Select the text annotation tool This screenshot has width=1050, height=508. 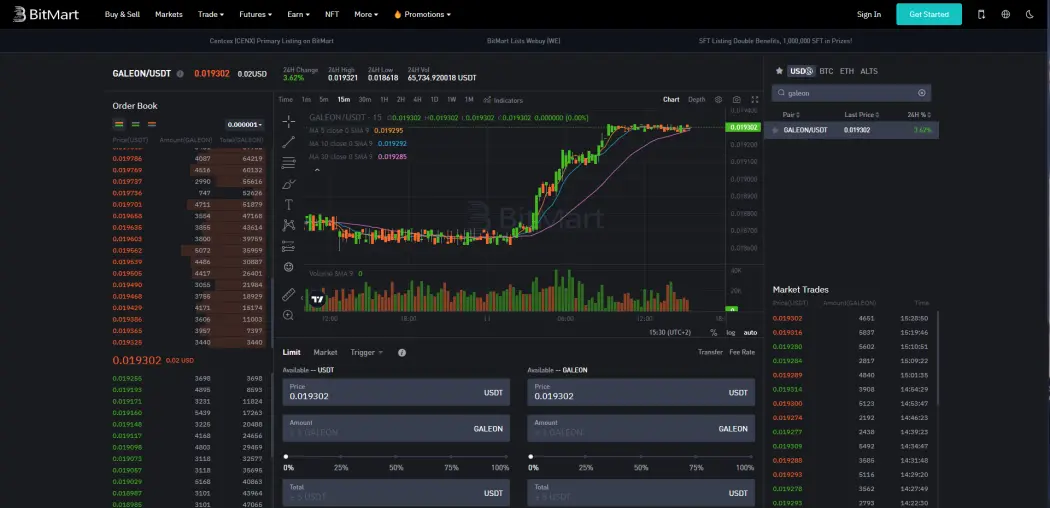coord(289,205)
